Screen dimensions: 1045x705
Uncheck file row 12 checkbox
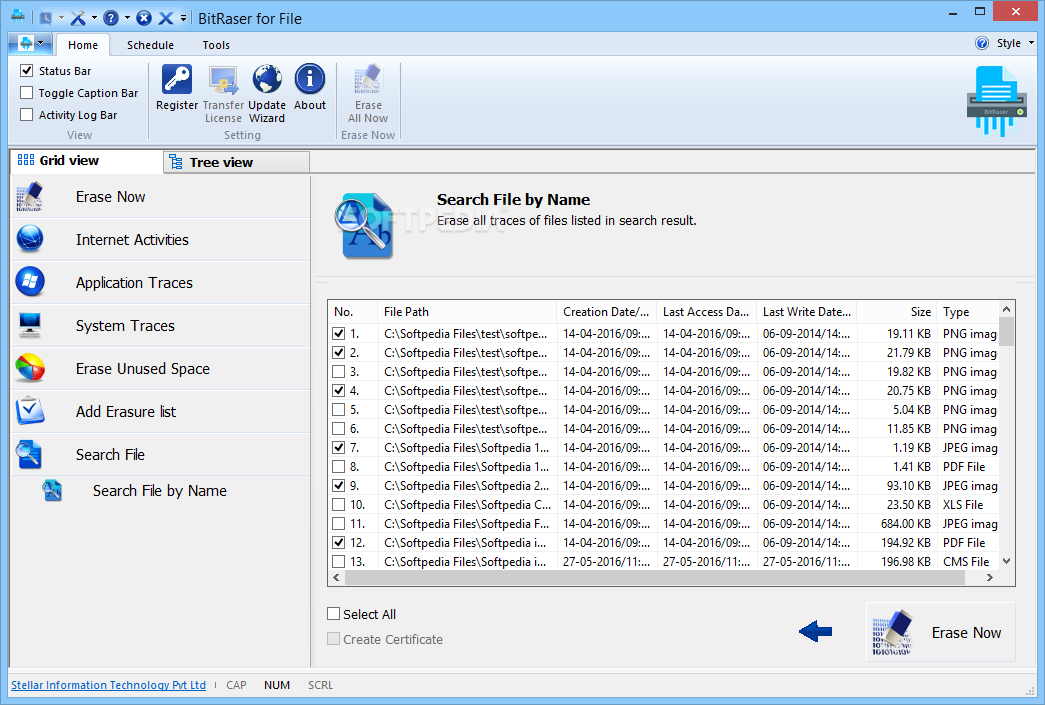tap(339, 542)
